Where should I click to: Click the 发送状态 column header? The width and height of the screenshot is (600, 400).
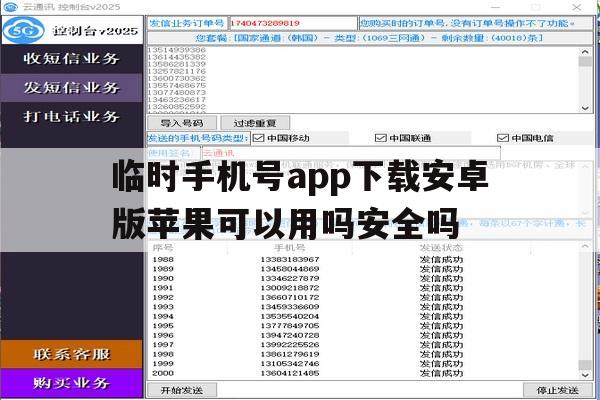click(x=441, y=248)
